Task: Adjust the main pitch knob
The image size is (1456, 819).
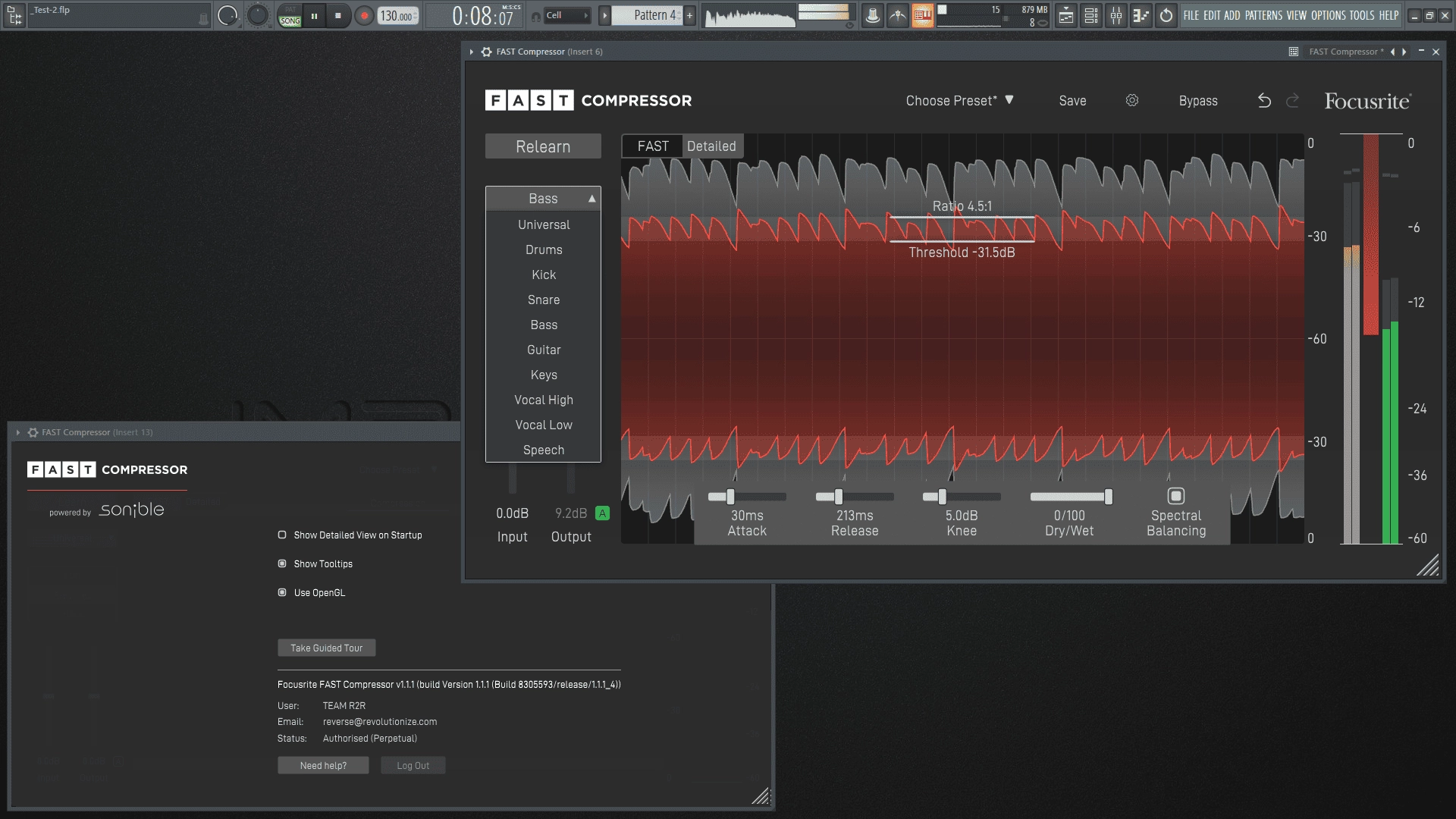Action: (x=258, y=15)
